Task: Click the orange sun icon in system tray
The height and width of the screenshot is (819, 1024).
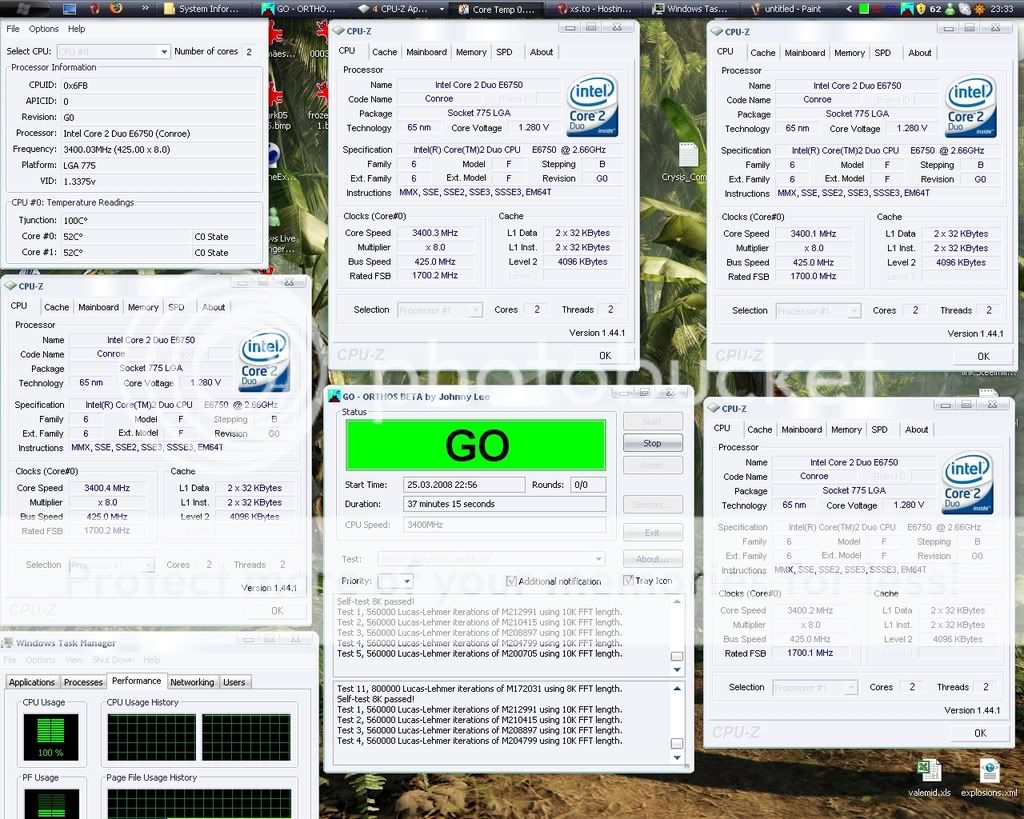Action: coord(980,8)
